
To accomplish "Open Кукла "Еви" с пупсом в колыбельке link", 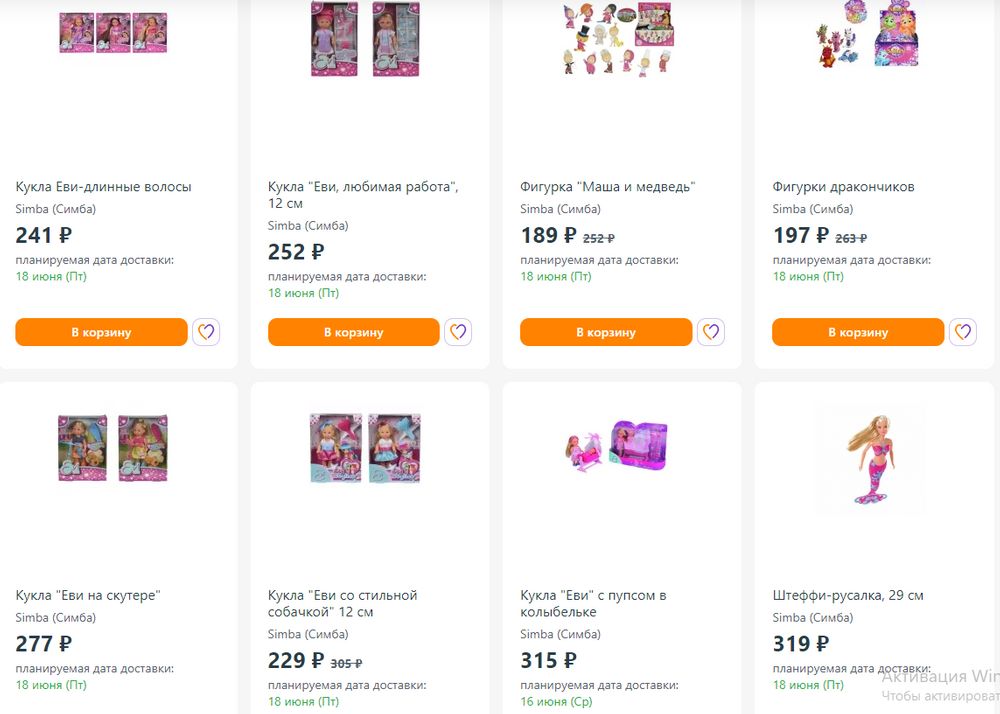I will point(593,603).
